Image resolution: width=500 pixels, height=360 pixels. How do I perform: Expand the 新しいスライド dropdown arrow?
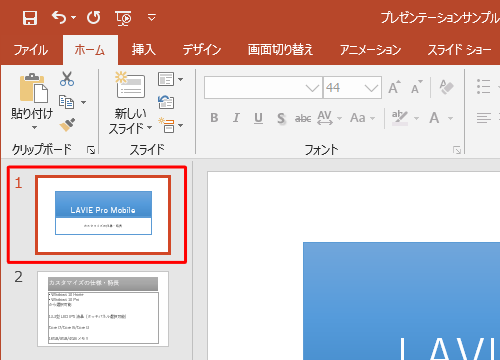149,128
